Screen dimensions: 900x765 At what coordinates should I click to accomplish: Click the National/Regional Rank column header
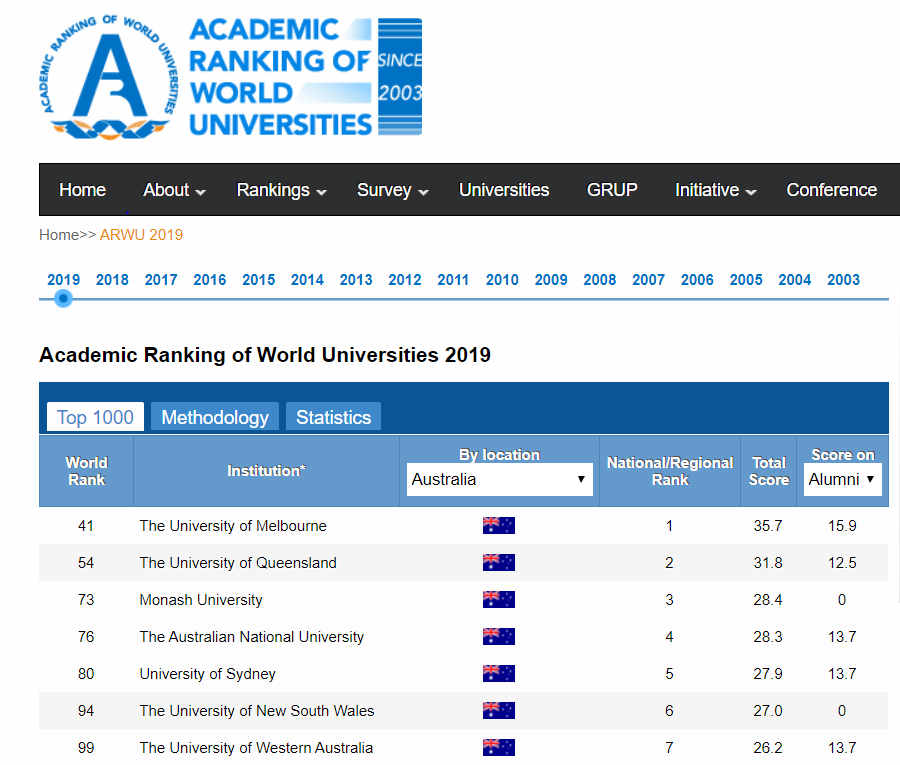tap(670, 471)
